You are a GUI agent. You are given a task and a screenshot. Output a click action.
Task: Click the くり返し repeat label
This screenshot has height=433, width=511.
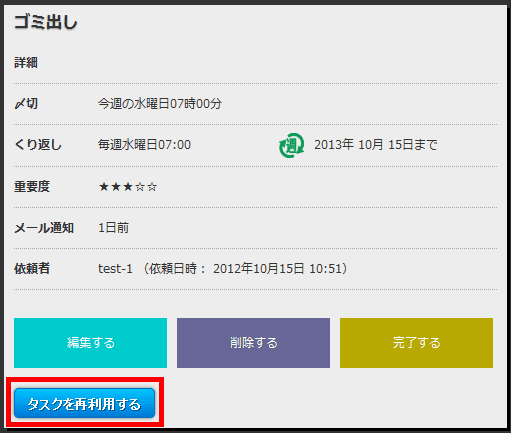click(38, 145)
